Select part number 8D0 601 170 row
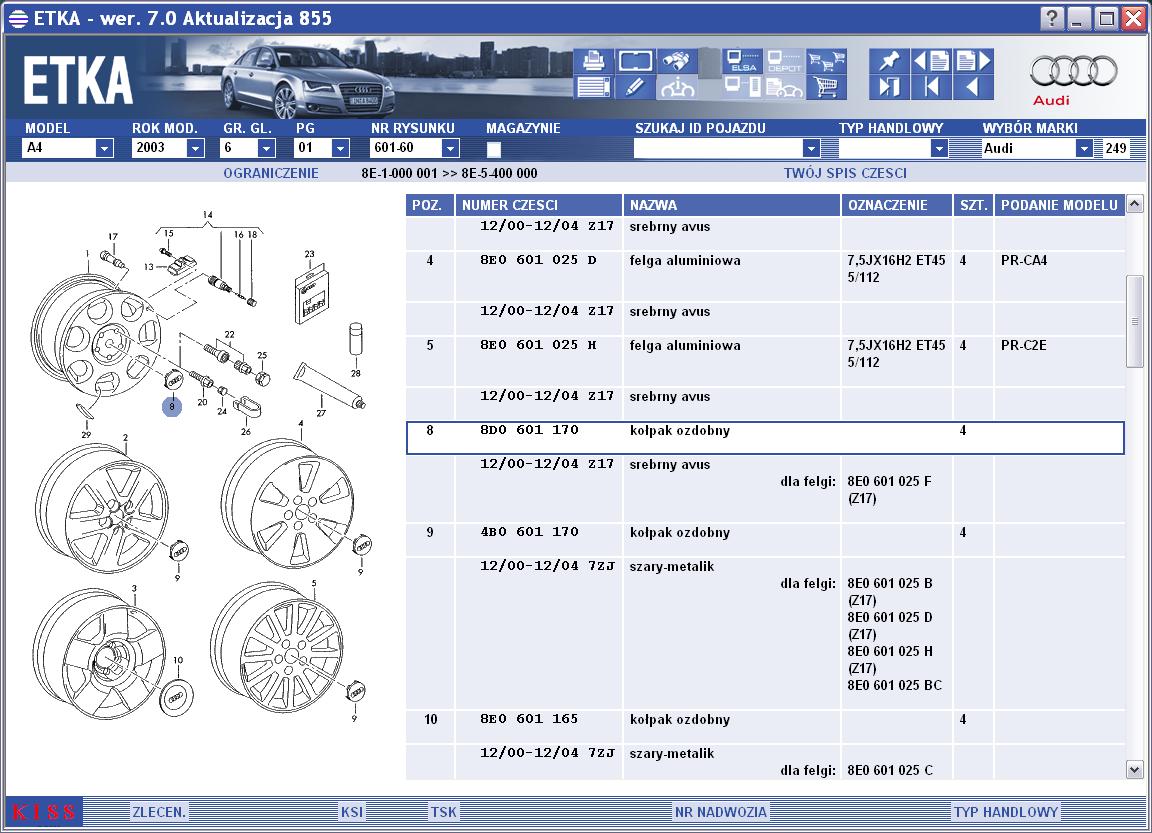 [765, 438]
